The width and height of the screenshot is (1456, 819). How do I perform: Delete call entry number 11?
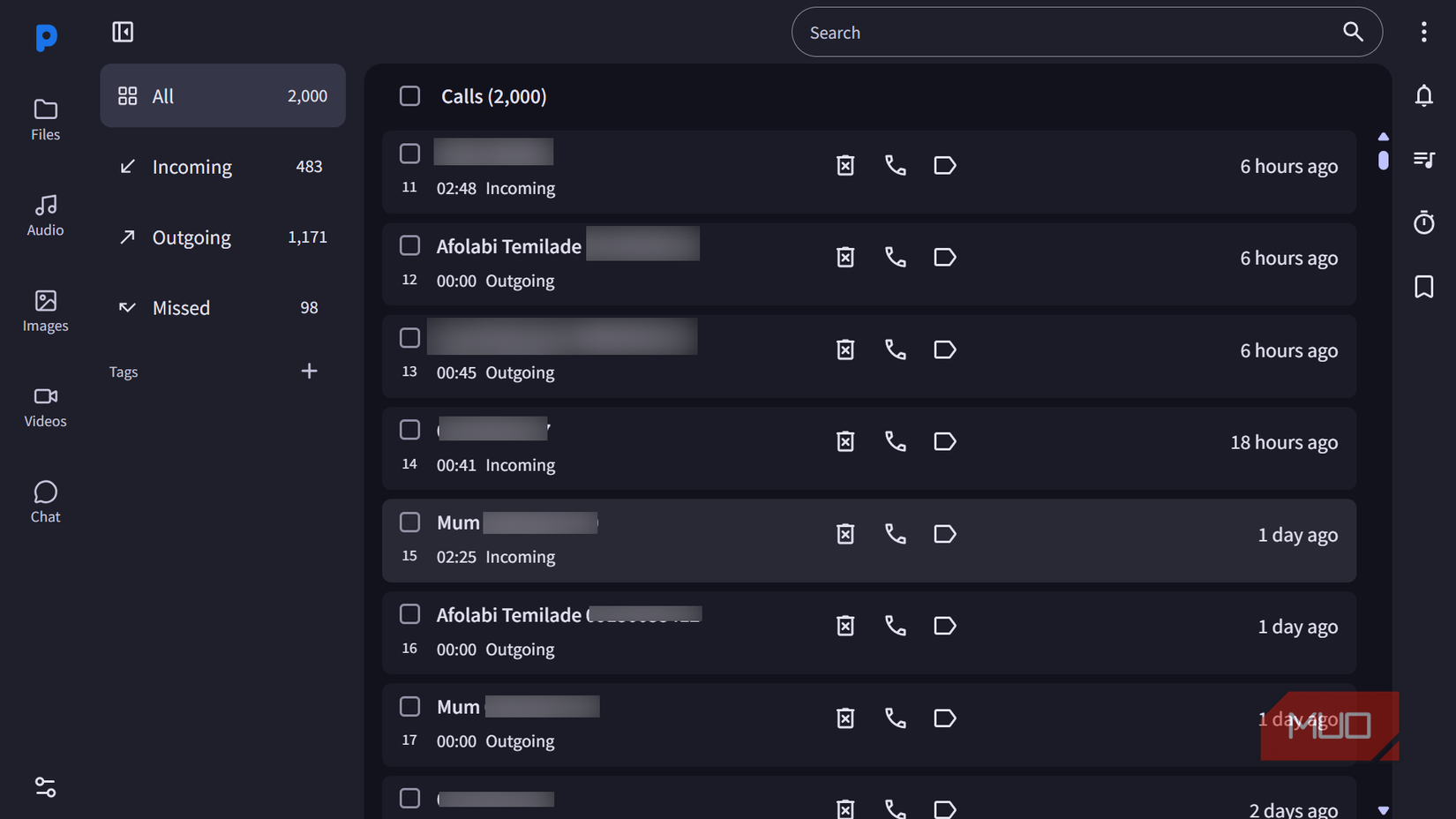point(845,165)
